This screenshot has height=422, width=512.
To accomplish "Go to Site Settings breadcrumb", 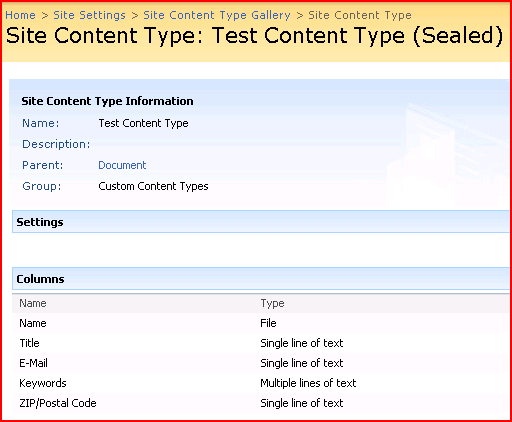I will 89,15.
